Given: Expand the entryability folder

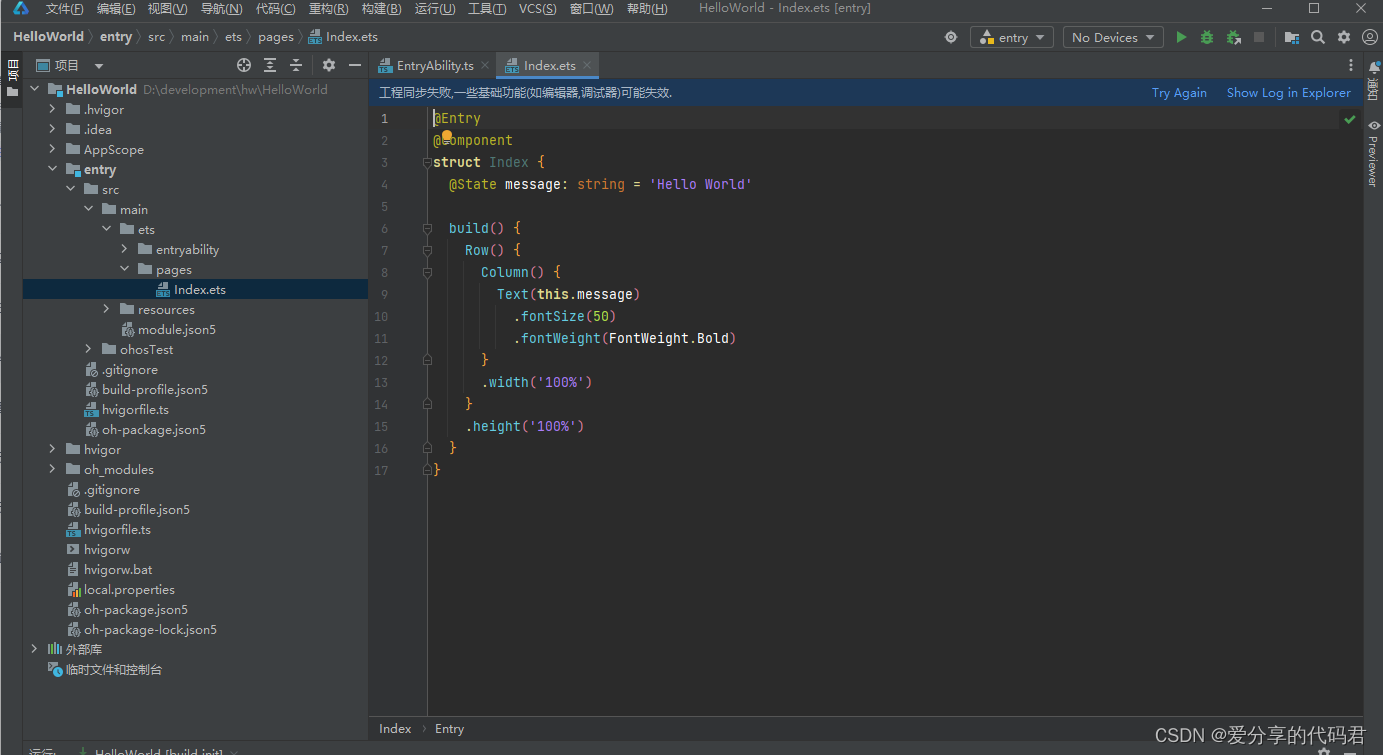Looking at the screenshot, I should click(x=125, y=249).
